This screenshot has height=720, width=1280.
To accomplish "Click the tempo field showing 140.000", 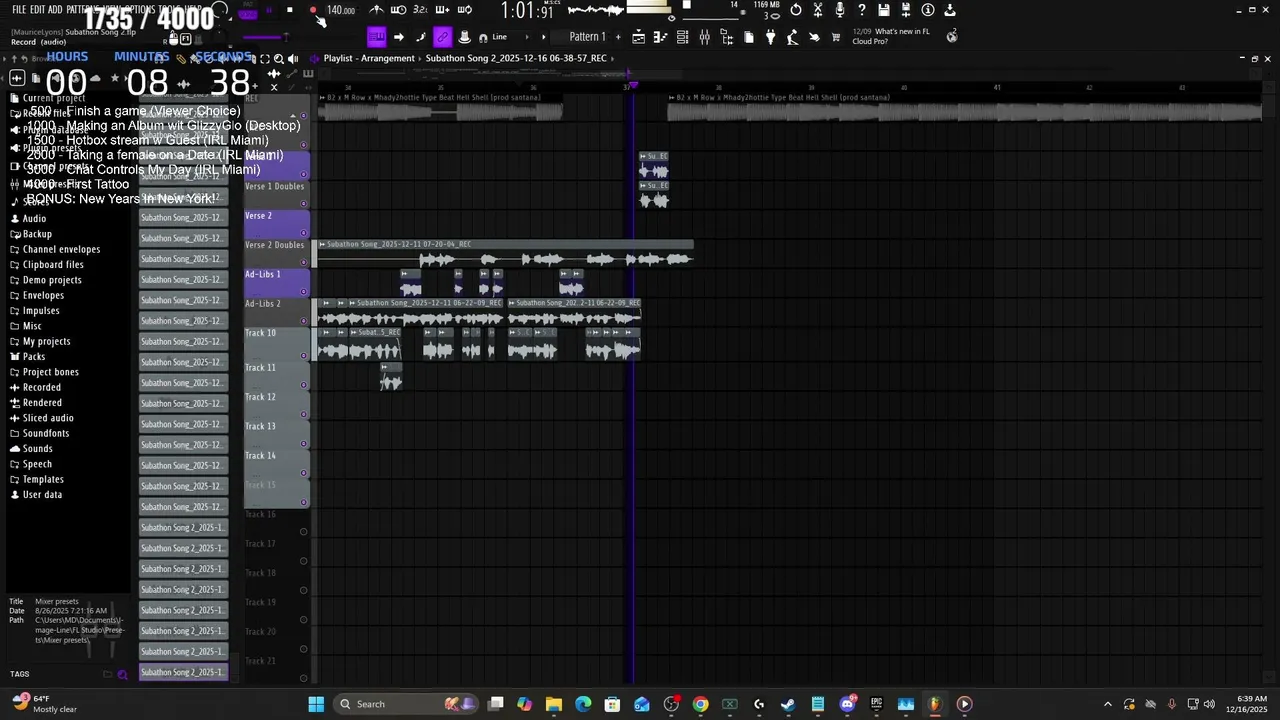I will click(341, 10).
